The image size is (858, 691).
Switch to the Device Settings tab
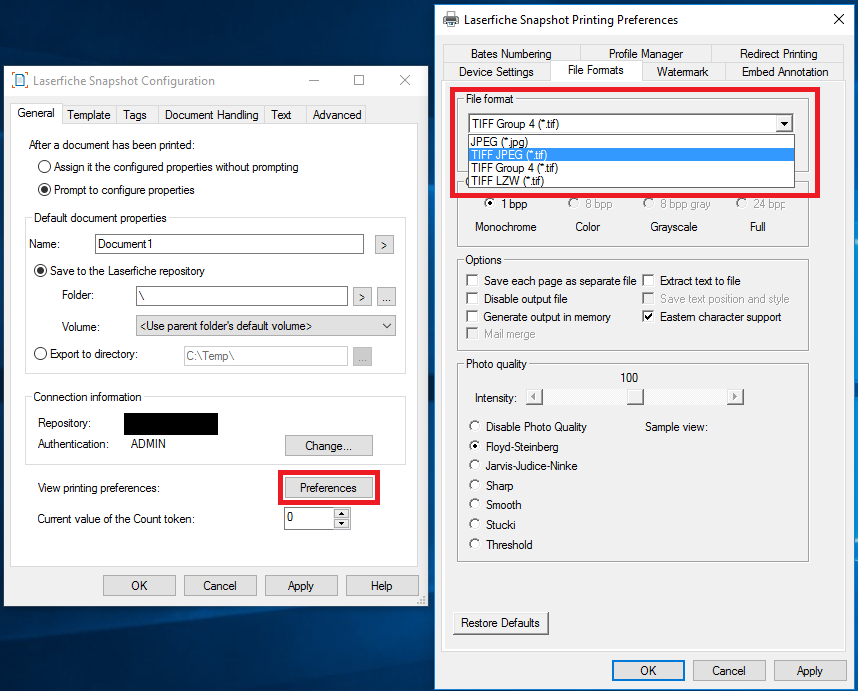point(496,72)
